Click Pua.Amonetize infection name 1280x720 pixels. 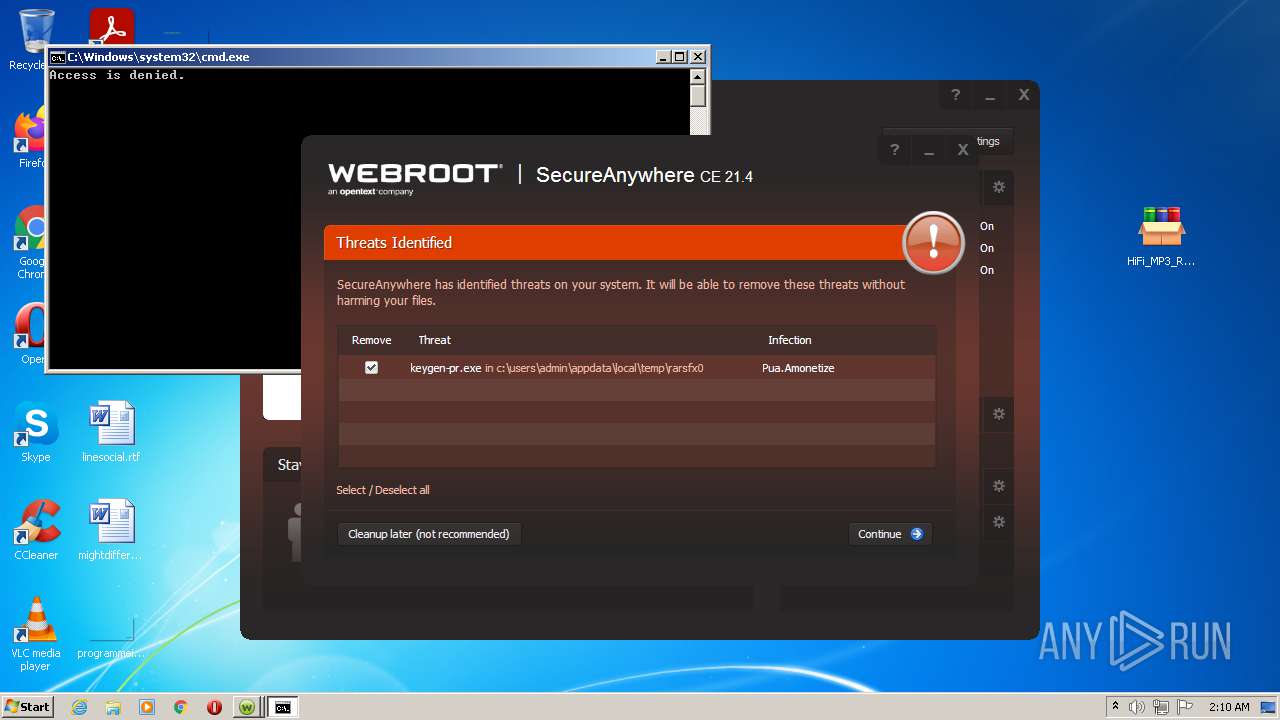pyautogui.click(x=798, y=368)
